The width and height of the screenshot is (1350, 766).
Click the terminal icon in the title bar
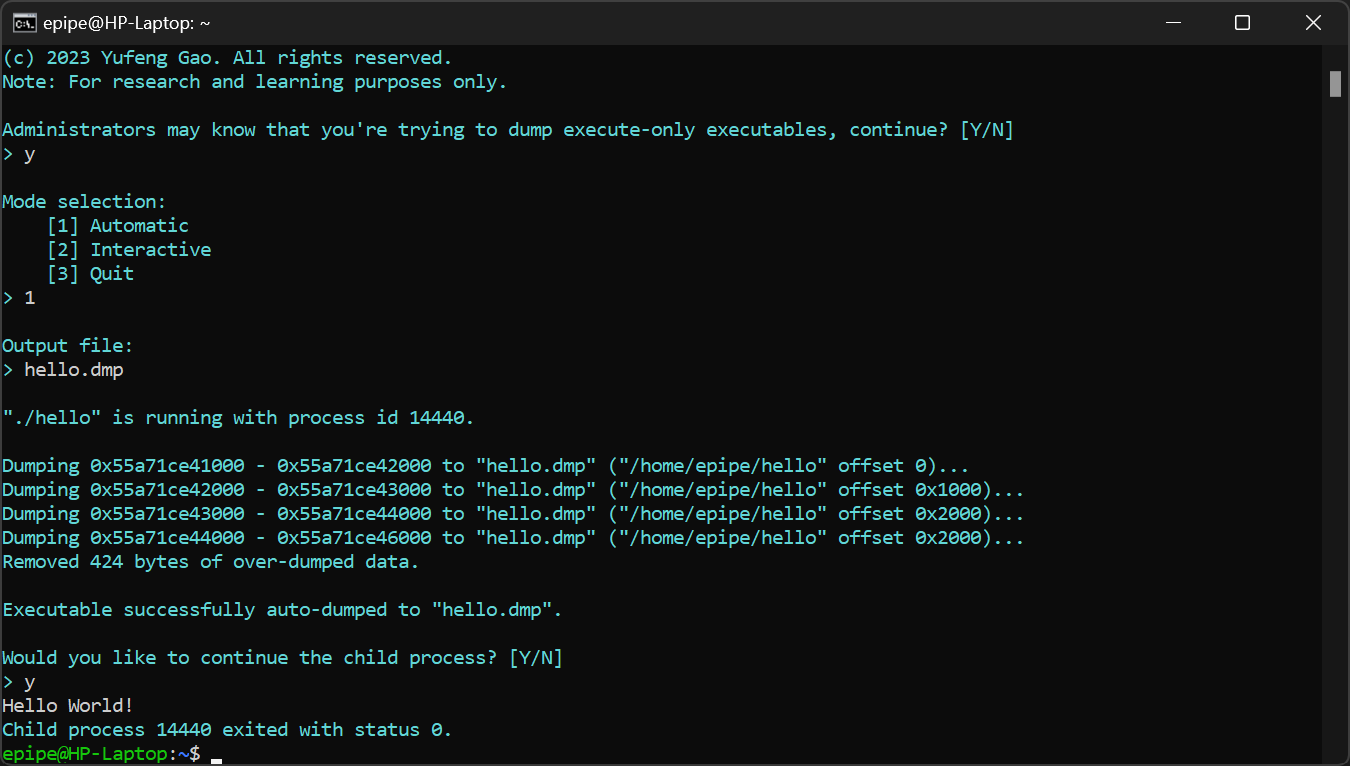click(25, 23)
